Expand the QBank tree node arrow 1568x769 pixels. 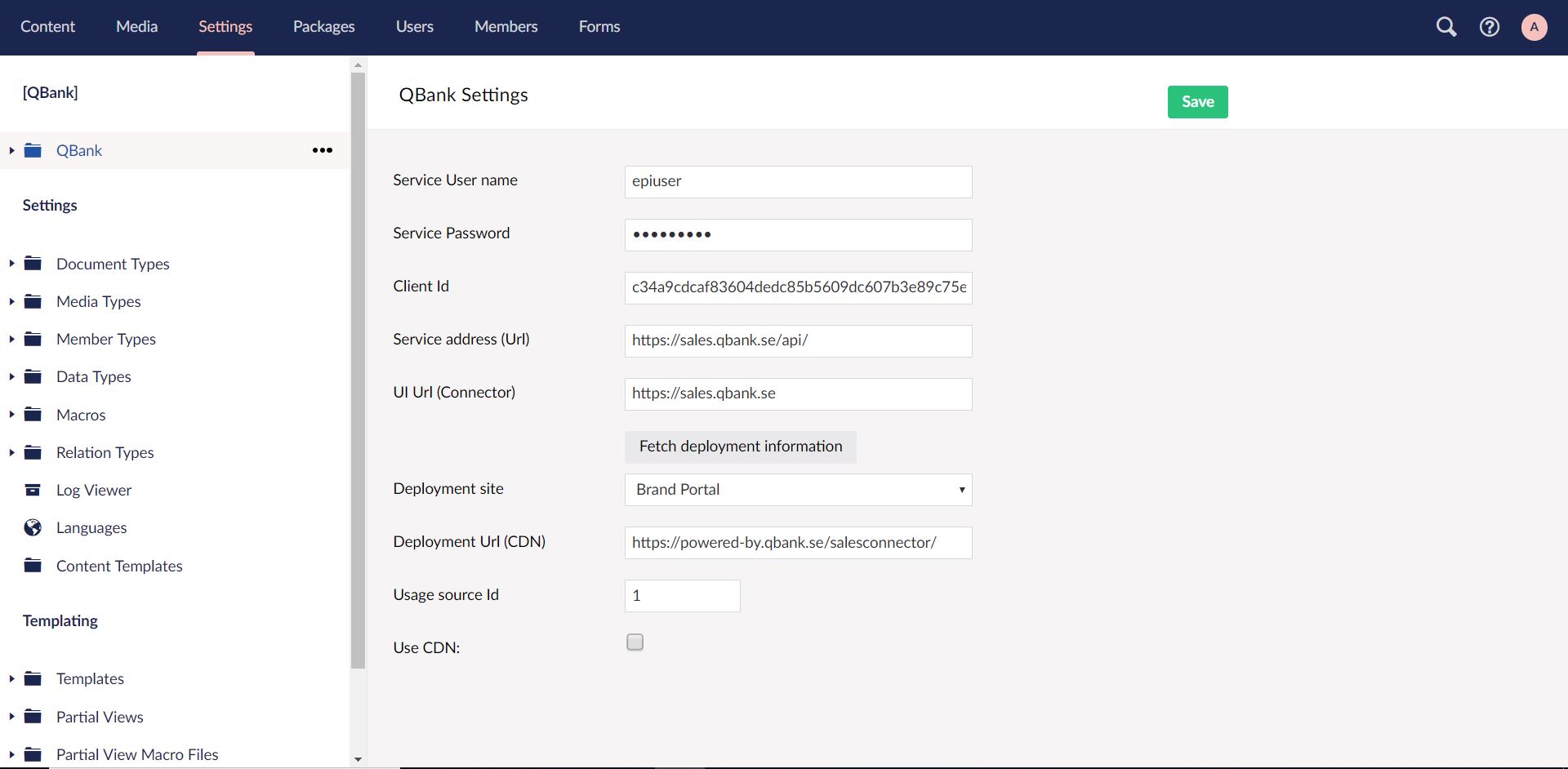(11, 150)
